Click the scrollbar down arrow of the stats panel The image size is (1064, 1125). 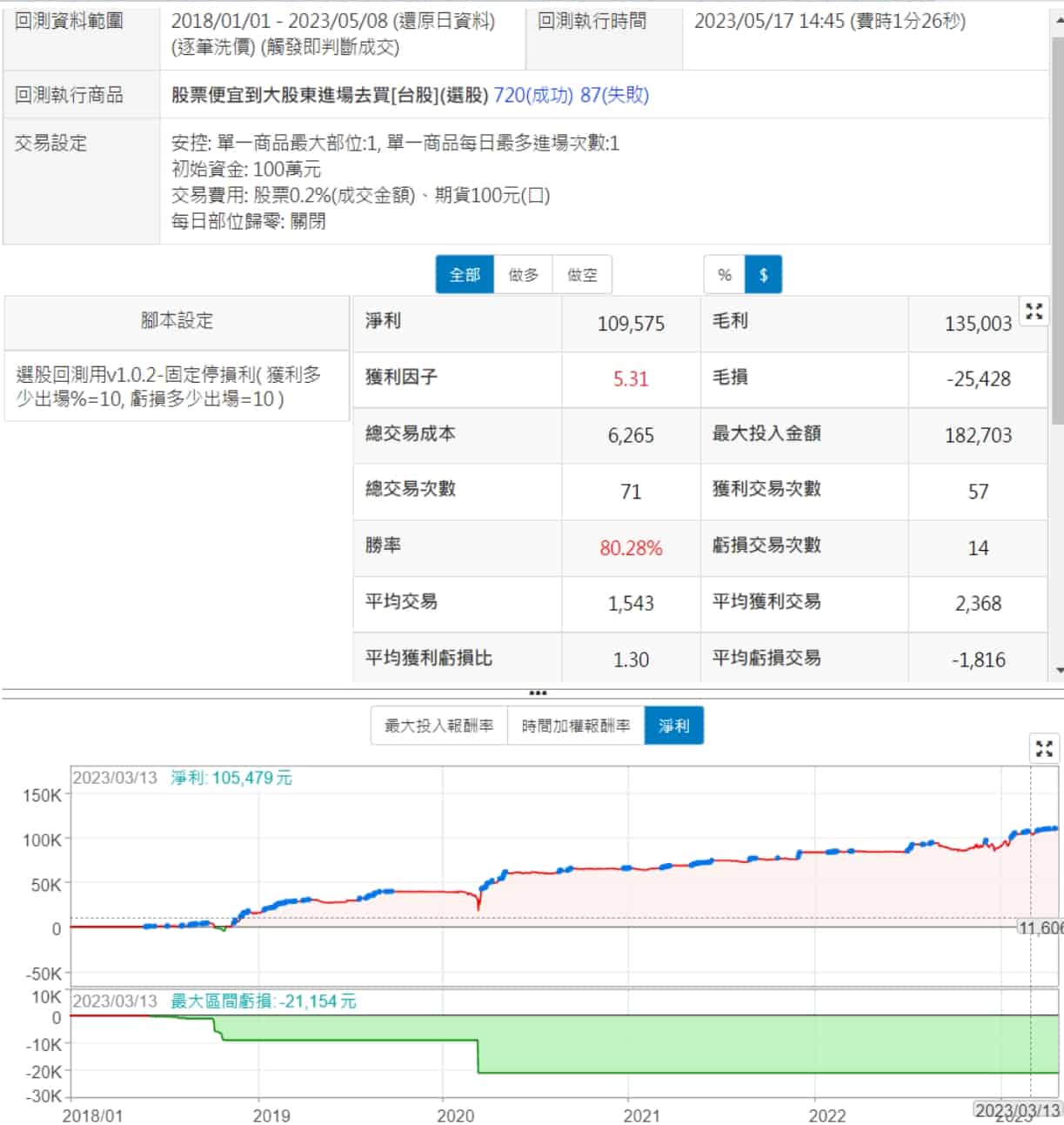(x=1058, y=671)
